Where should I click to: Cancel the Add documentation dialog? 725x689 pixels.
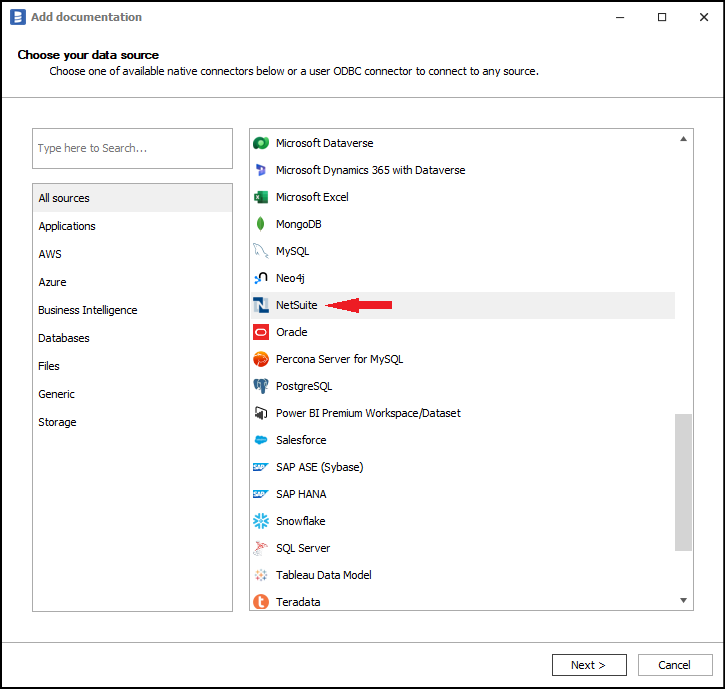(673, 665)
